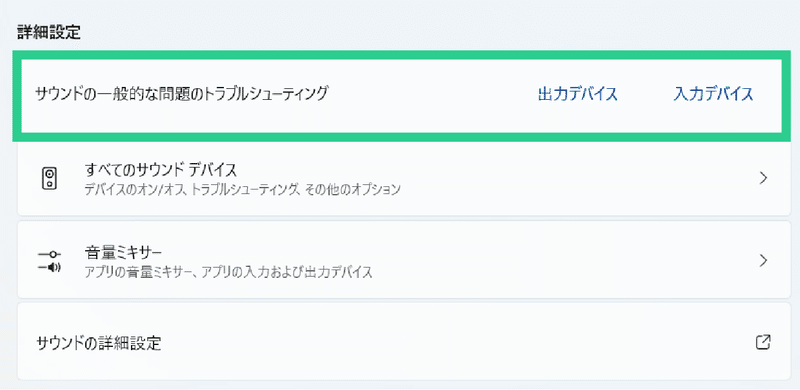Open the 入力デバイス troubleshooting link
The height and width of the screenshot is (390, 800).
click(713, 94)
